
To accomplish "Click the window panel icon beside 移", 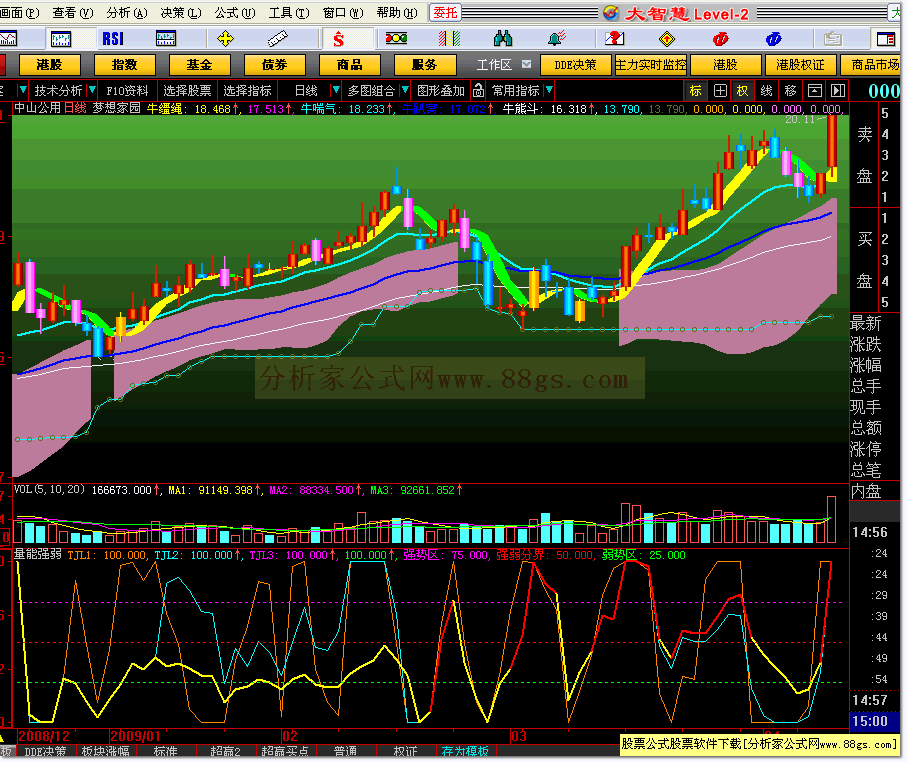I will pos(814,90).
